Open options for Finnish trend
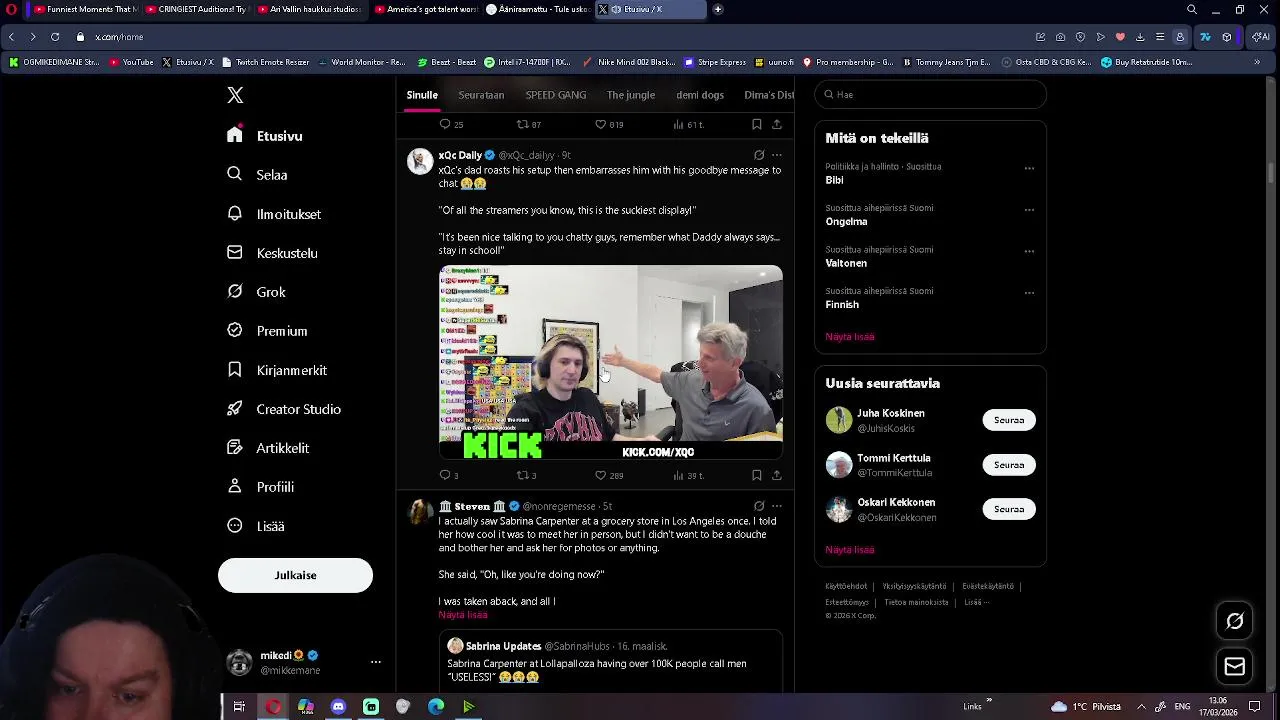 (1029, 293)
